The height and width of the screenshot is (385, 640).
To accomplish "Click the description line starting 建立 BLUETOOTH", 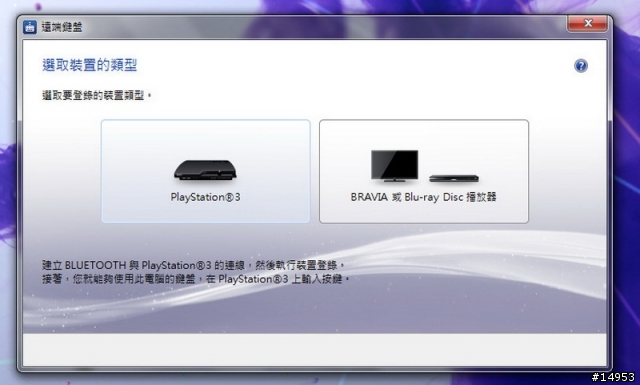I will (x=193, y=265).
